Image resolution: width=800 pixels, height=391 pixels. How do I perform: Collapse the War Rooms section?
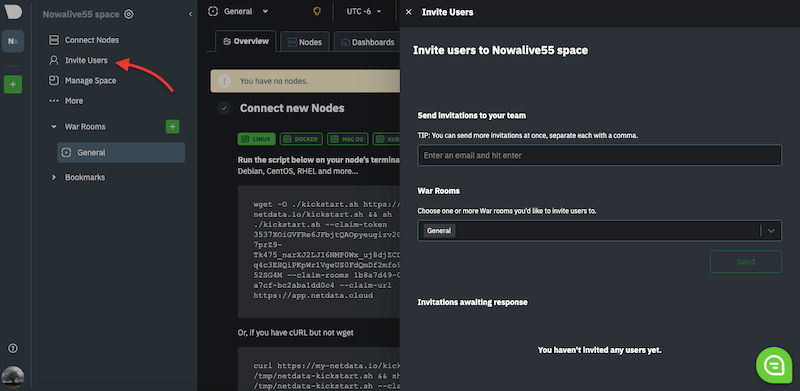point(54,127)
